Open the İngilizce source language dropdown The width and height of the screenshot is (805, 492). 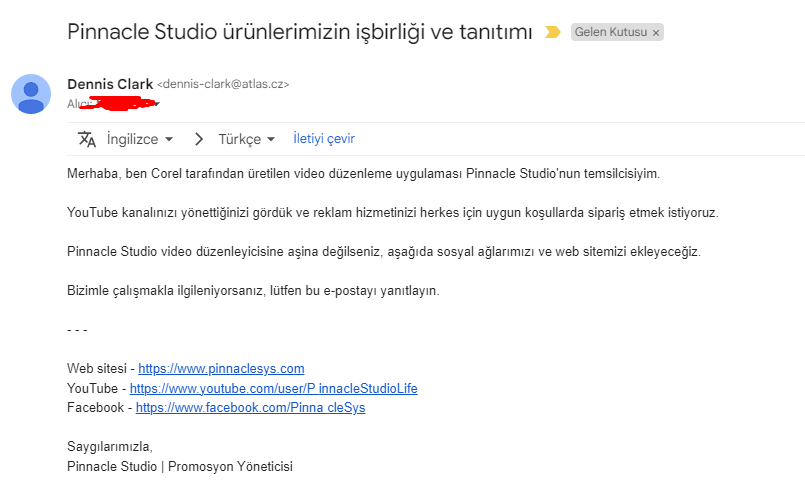[x=140, y=139]
